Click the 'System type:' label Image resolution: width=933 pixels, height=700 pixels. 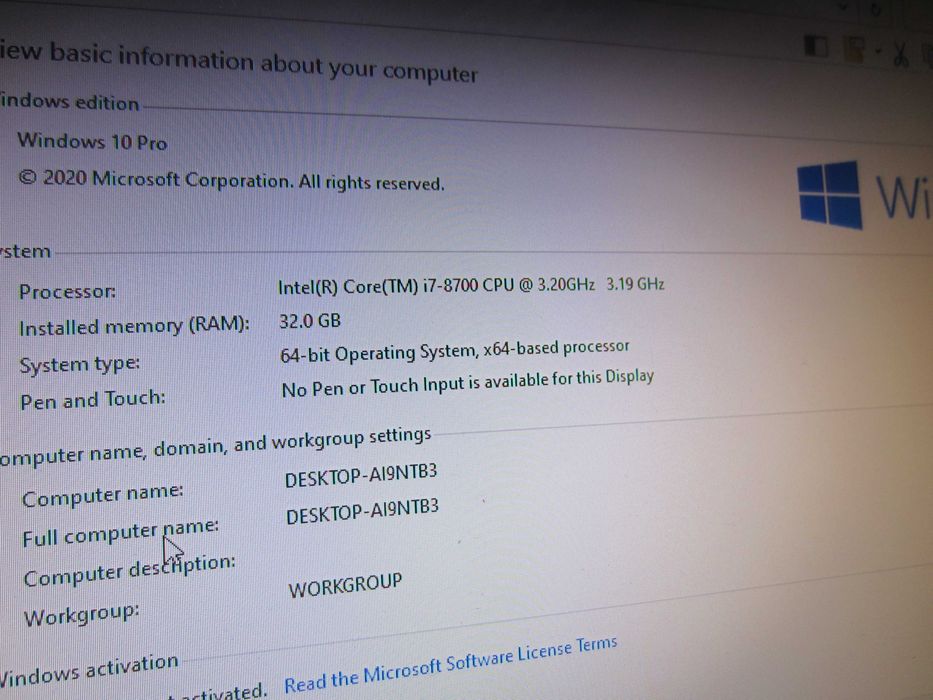tap(80, 364)
